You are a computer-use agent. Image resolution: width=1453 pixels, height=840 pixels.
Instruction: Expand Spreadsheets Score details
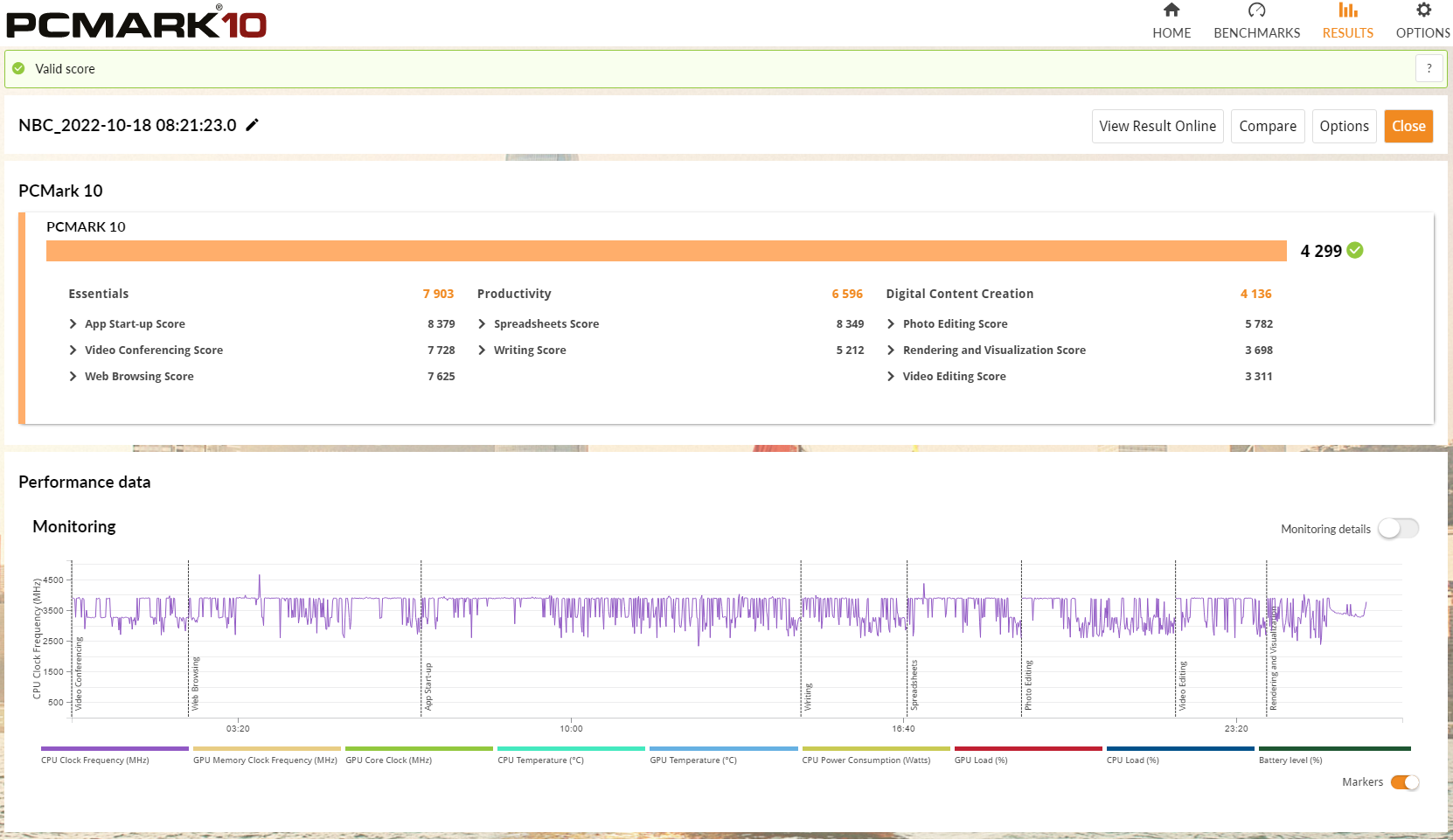pos(483,323)
